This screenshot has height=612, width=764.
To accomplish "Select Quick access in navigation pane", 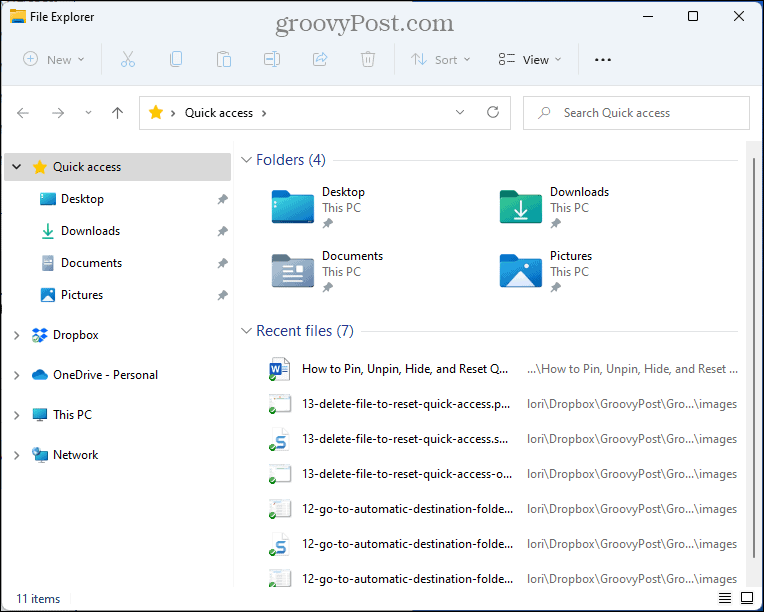I will point(117,167).
